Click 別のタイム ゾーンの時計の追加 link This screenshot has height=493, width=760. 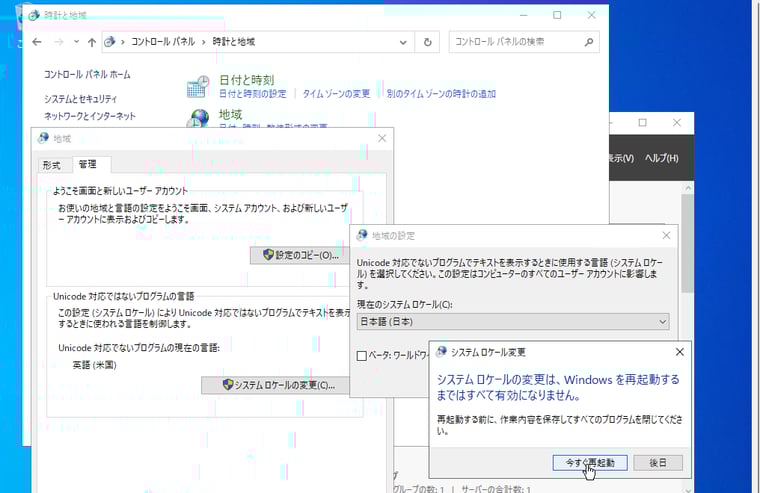pyautogui.click(x=441, y=94)
